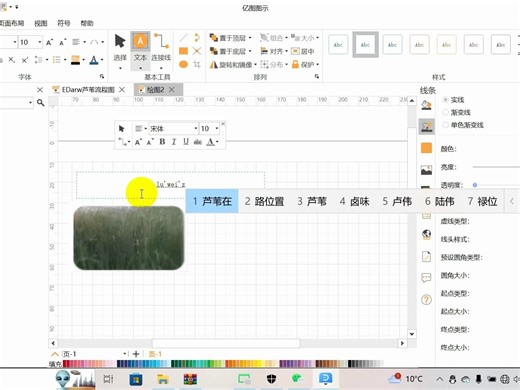
Task: Choose IME candidate 4 卤味
Action: (x=355, y=201)
